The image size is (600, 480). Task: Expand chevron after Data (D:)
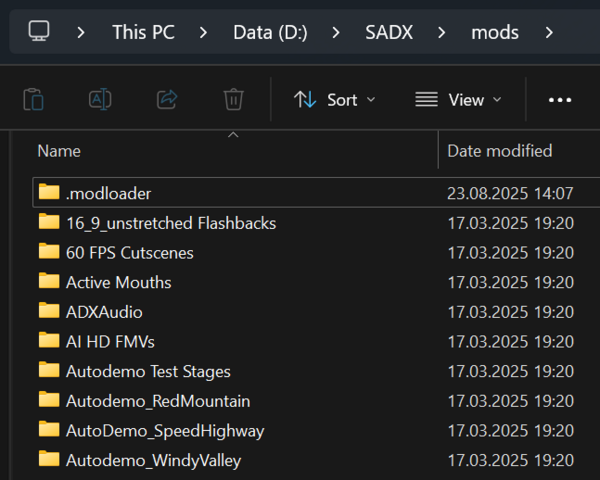336,33
